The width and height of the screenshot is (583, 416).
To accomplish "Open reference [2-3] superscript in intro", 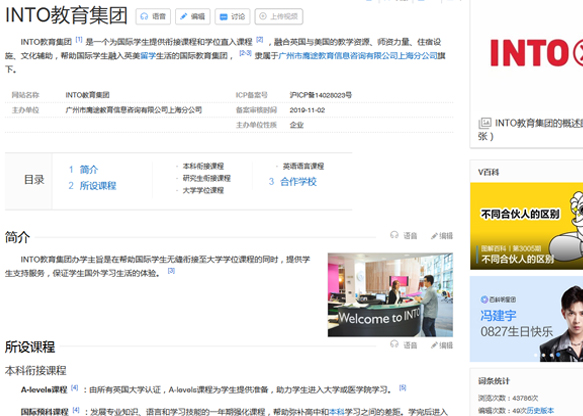I will point(245,53).
